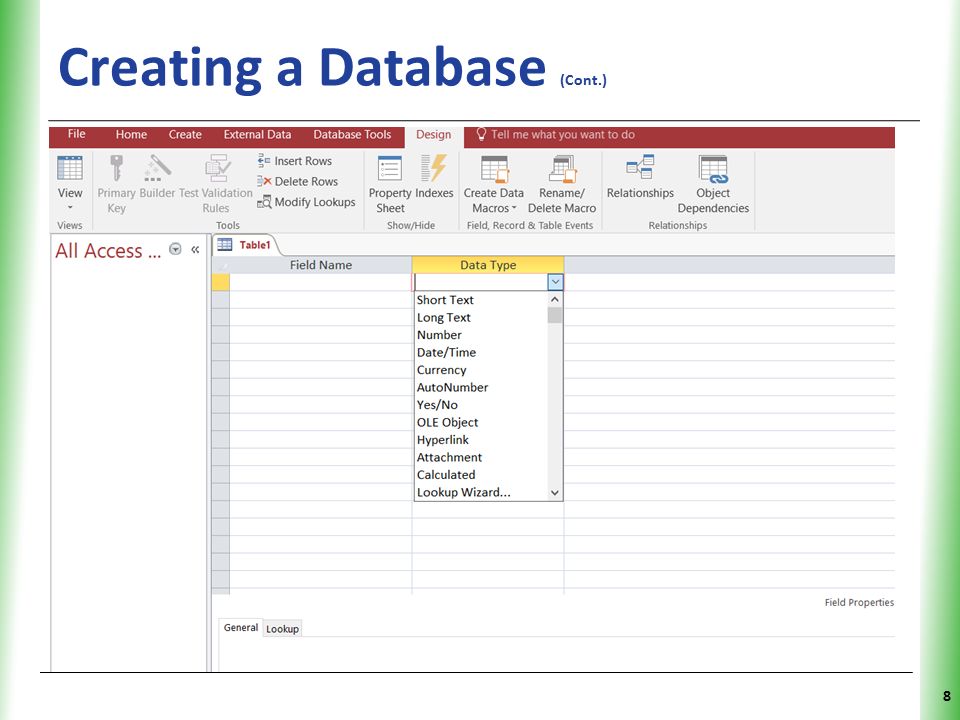Image resolution: width=960 pixels, height=720 pixels.
Task: Click Delete Rows
Action: click(x=297, y=181)
